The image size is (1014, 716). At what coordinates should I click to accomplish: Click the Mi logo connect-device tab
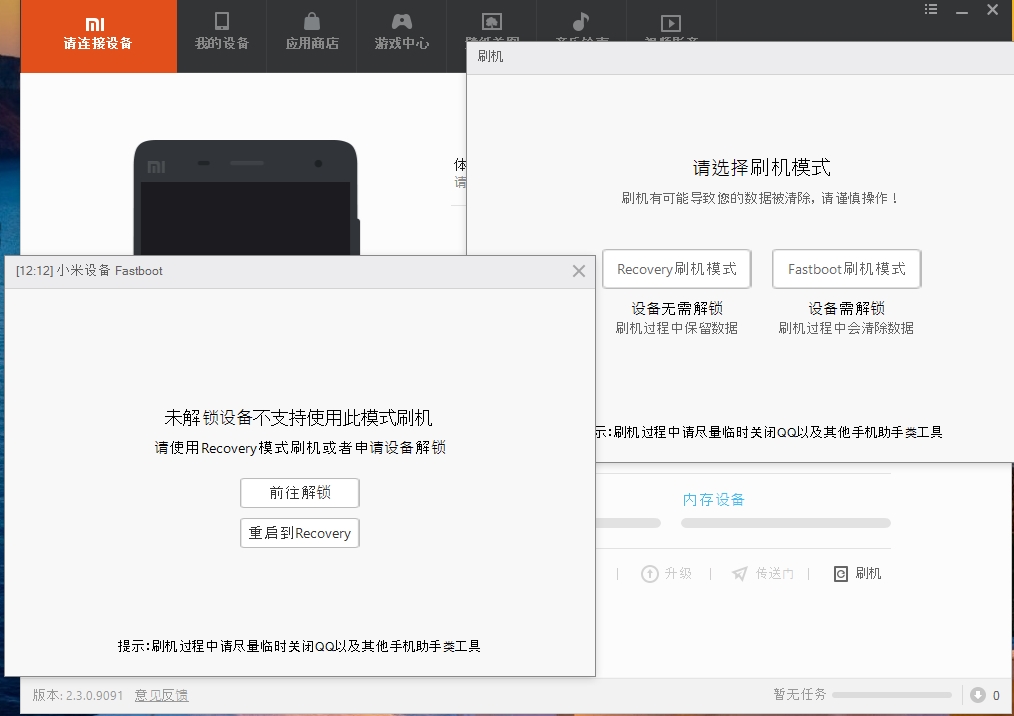click(98, 35)
